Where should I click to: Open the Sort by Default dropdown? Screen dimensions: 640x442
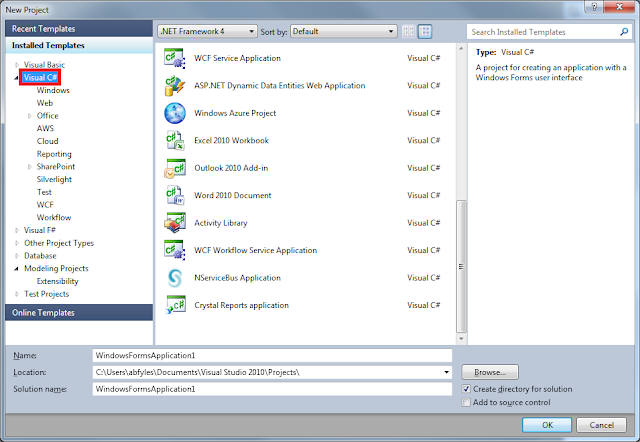pos(344,31)
